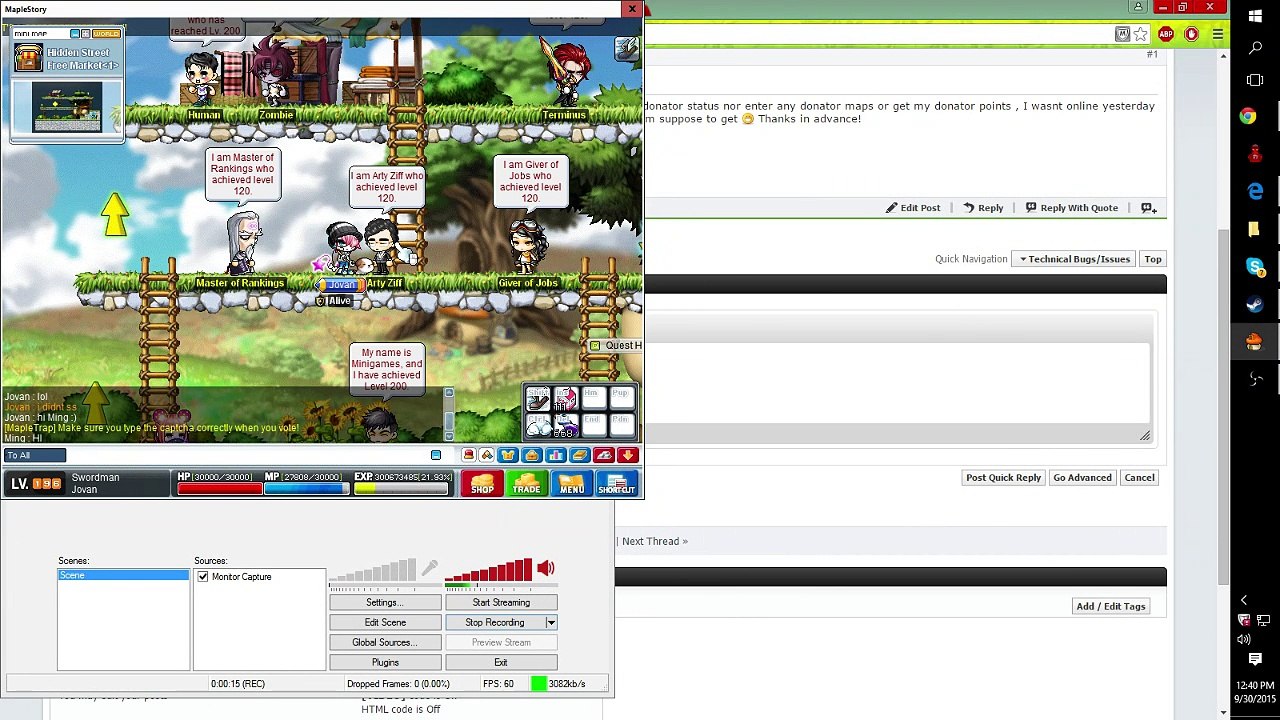
Task: Click the Ctrl skill quickslot
Action: 538,426
